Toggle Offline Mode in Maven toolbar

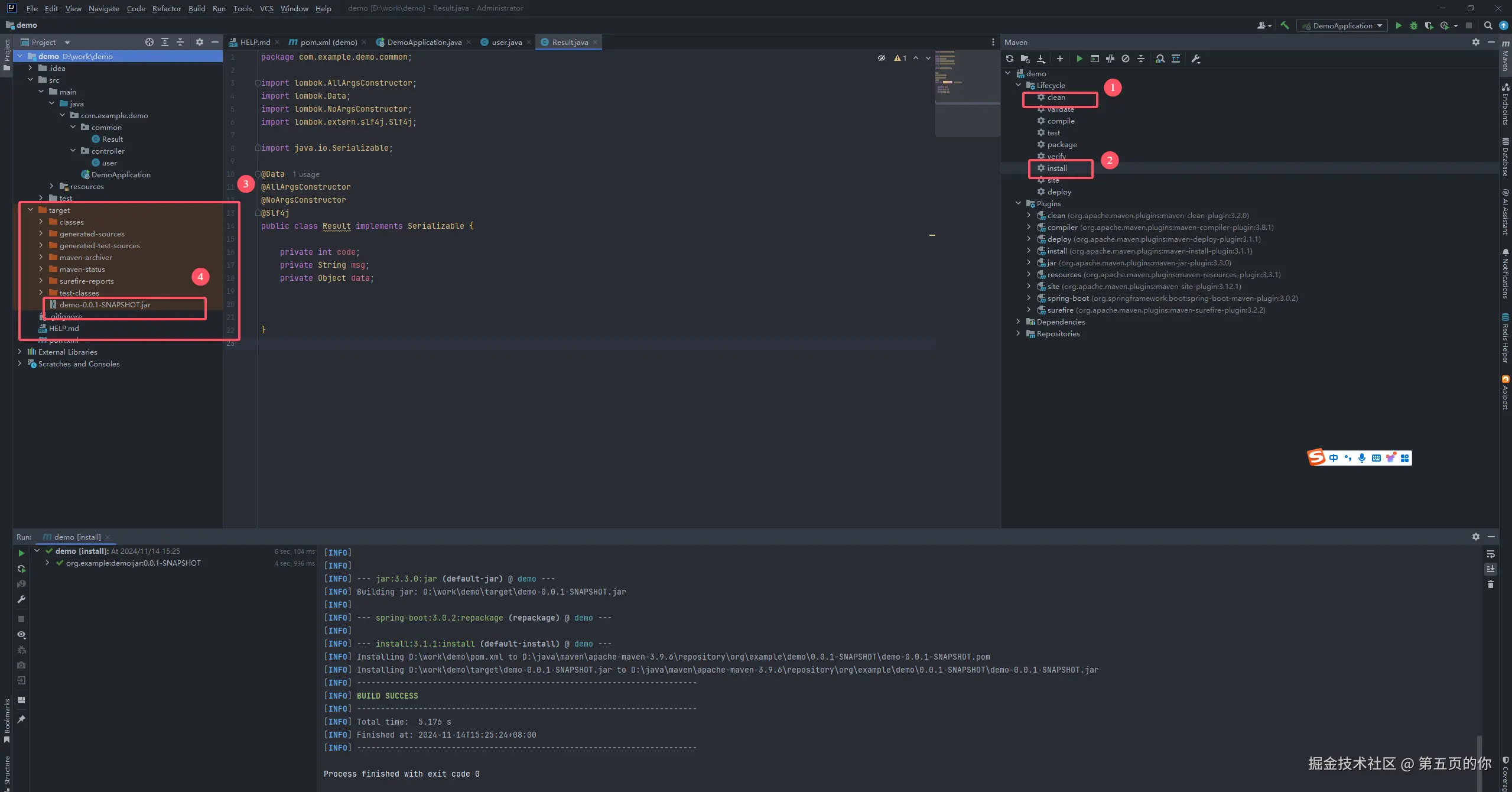(1110, 59)
